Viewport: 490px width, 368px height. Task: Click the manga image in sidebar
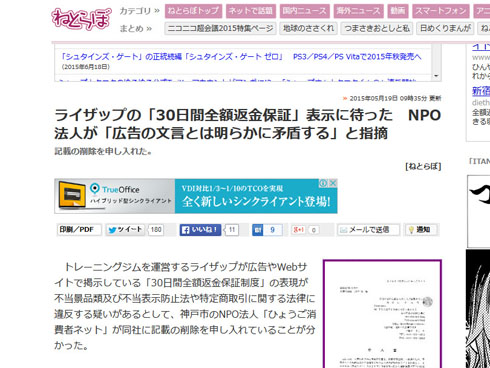point(478,309)
